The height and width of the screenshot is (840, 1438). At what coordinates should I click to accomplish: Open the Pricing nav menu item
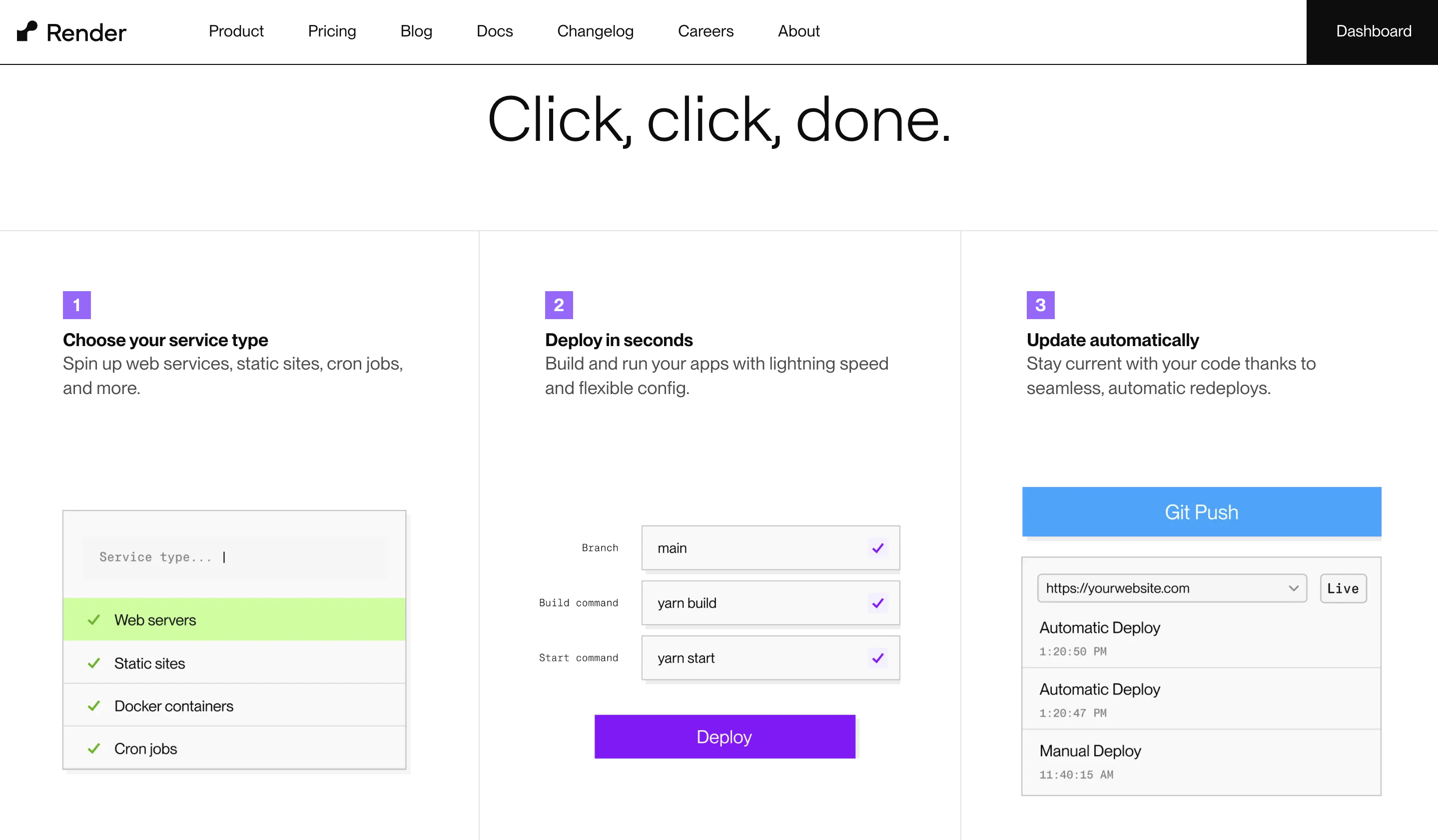click(332, 31)
